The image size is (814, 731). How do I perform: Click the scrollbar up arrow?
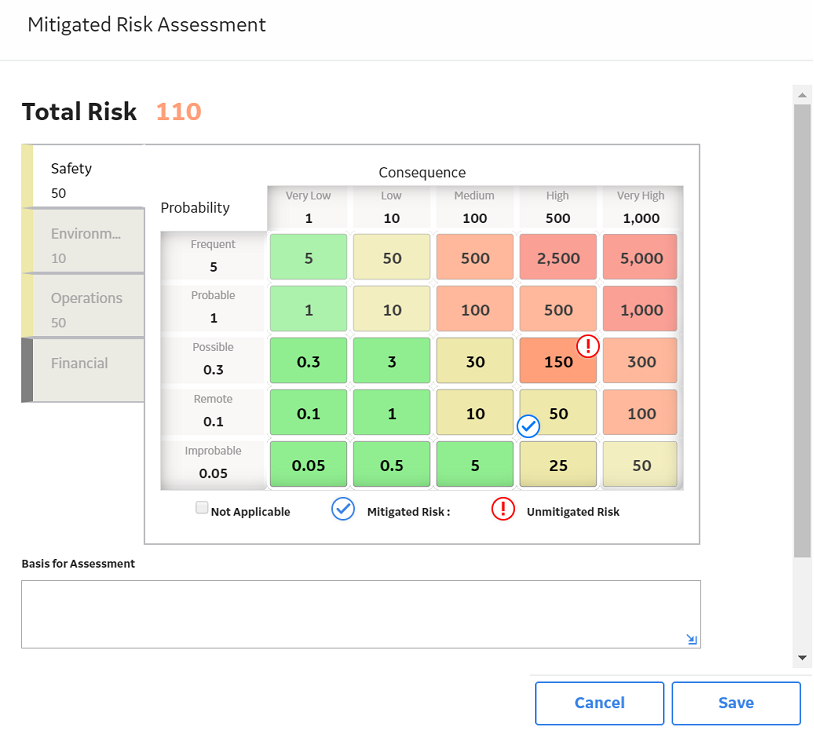802,95
